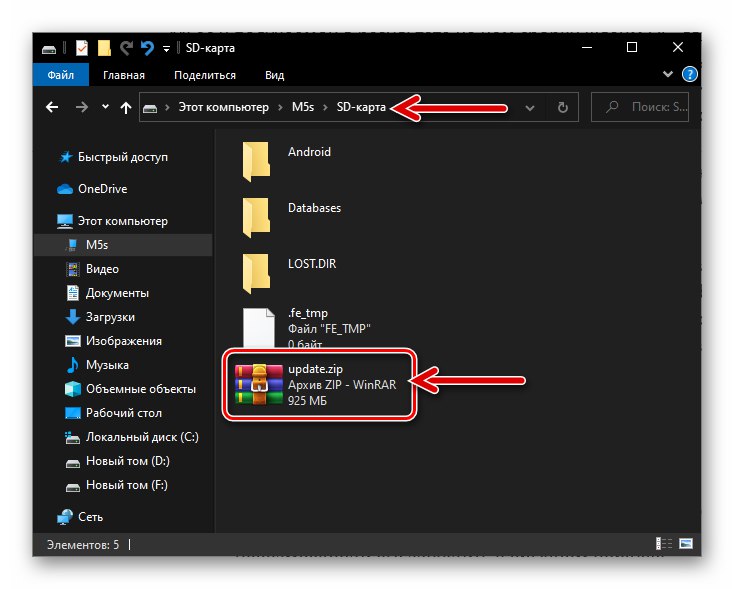
Task: Click Этот компьютер in the address path
Action: tap(223, 107)
